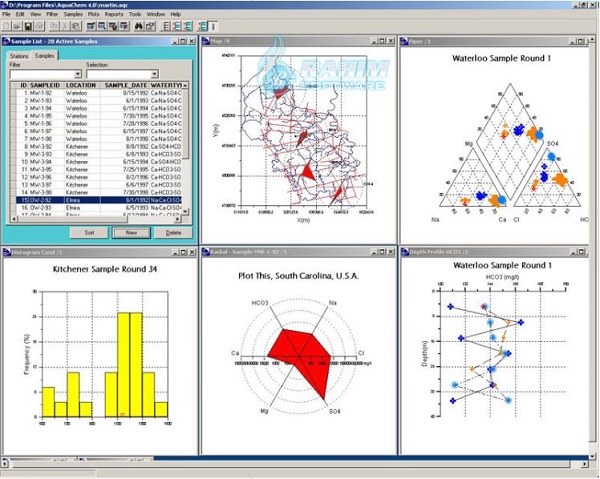The width and height of the screenshot is (600, 479).
Task: Click the binoculars Find toolbar icon
Action: click(x=139, y=26)
